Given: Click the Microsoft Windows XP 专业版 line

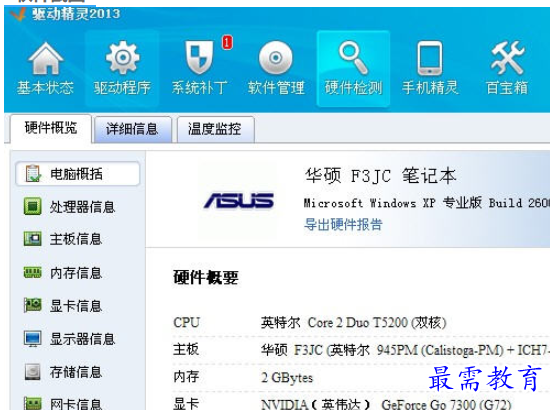Looking at the screenshot, I should 427,202.
